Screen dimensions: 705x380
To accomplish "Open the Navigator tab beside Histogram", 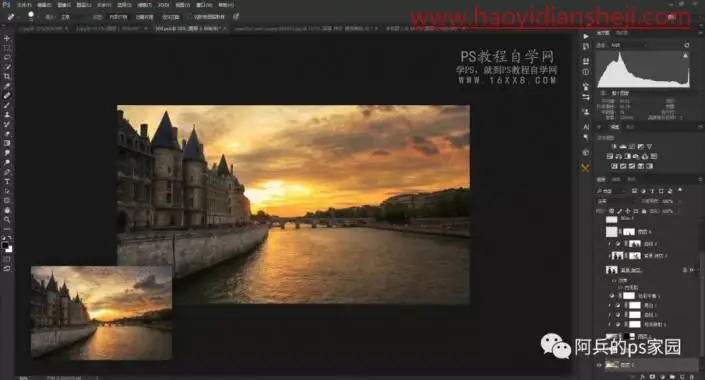I will [x=622, y=33].
